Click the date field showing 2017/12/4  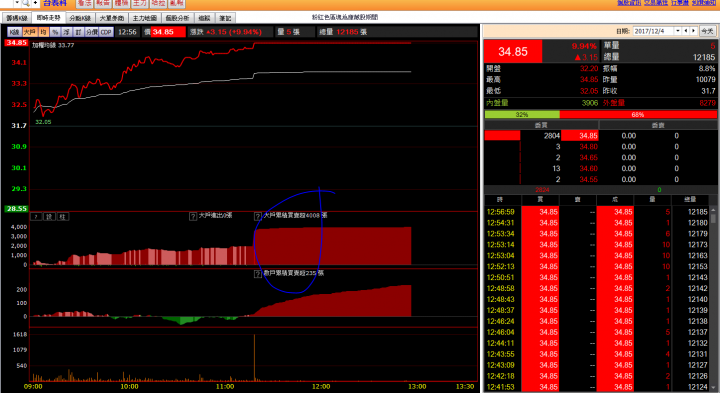point(653,31)
